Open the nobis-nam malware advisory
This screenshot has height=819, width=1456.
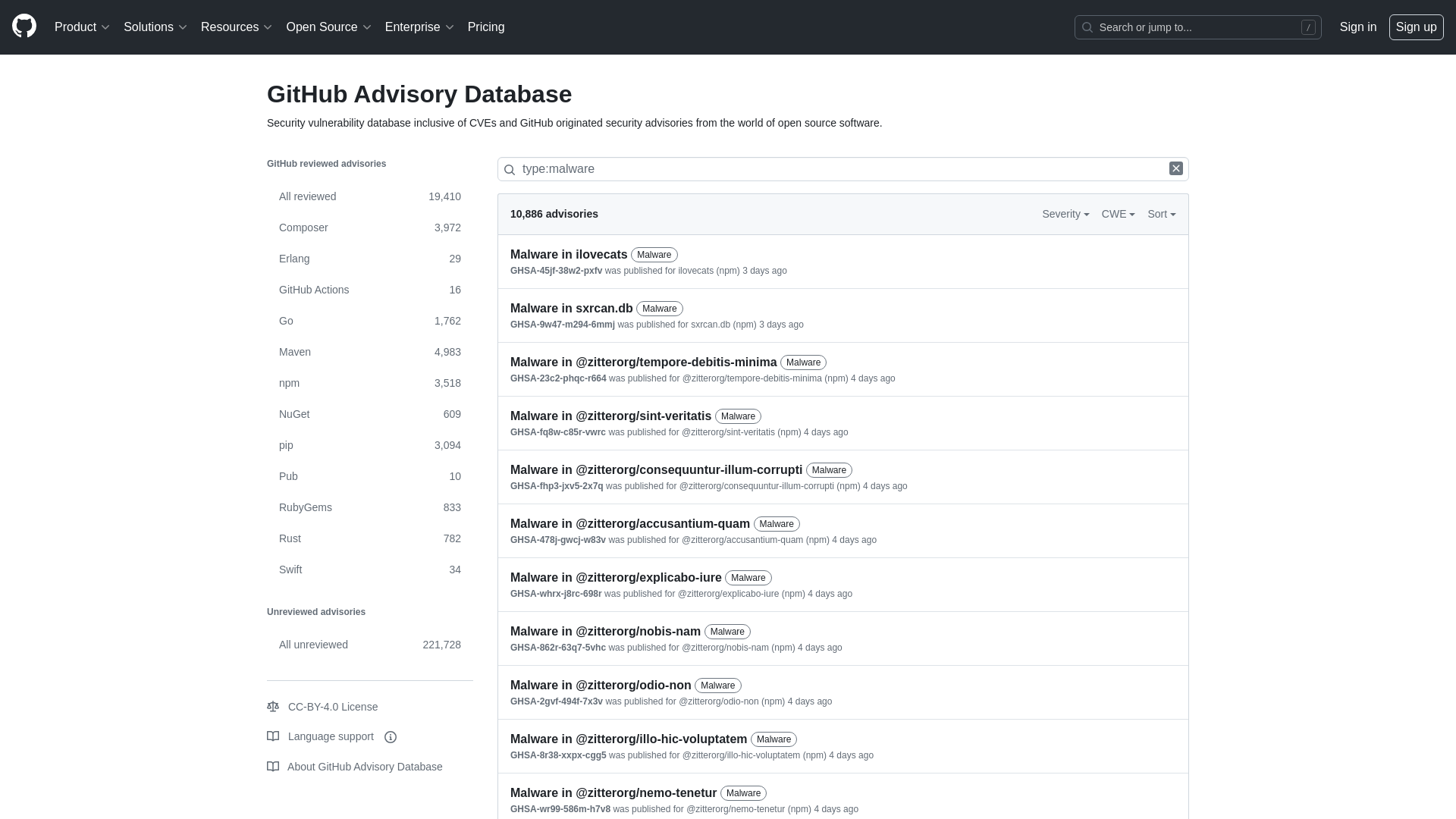[x=605, y=632]
